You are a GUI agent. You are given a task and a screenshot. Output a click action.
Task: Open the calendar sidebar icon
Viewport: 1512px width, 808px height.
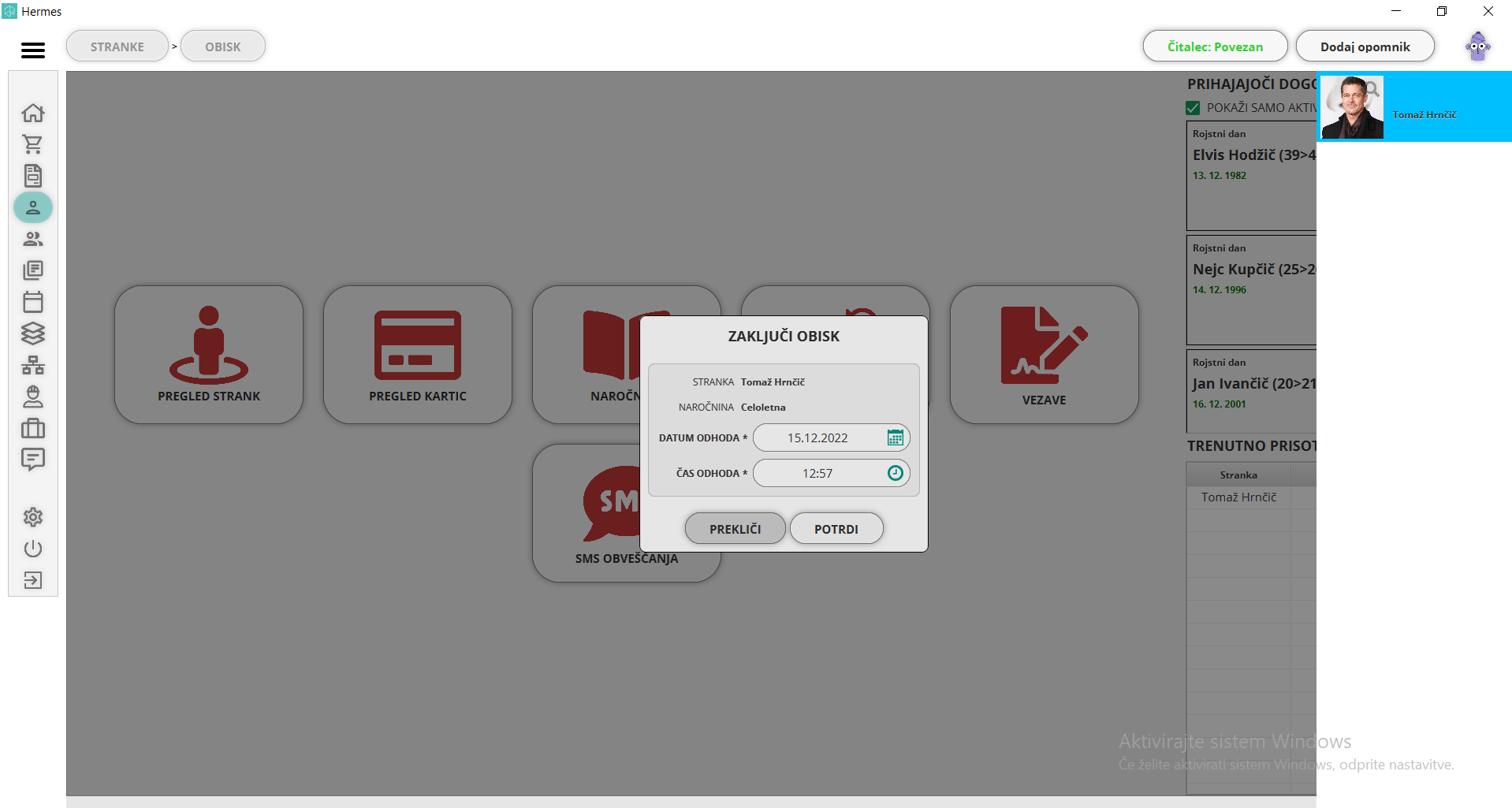pos(33,302)
